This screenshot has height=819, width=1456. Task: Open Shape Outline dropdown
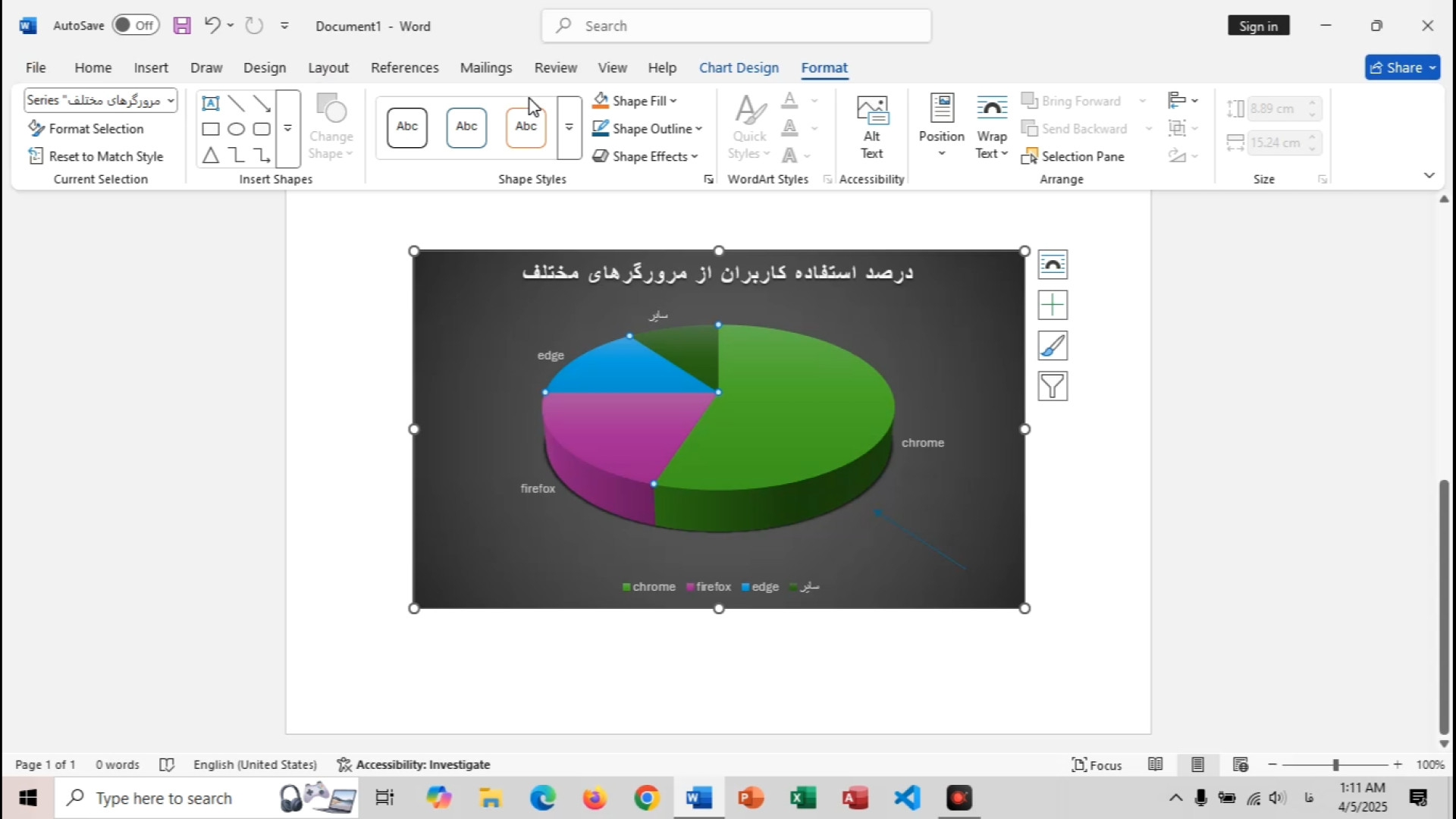click(x=648, y=129)
